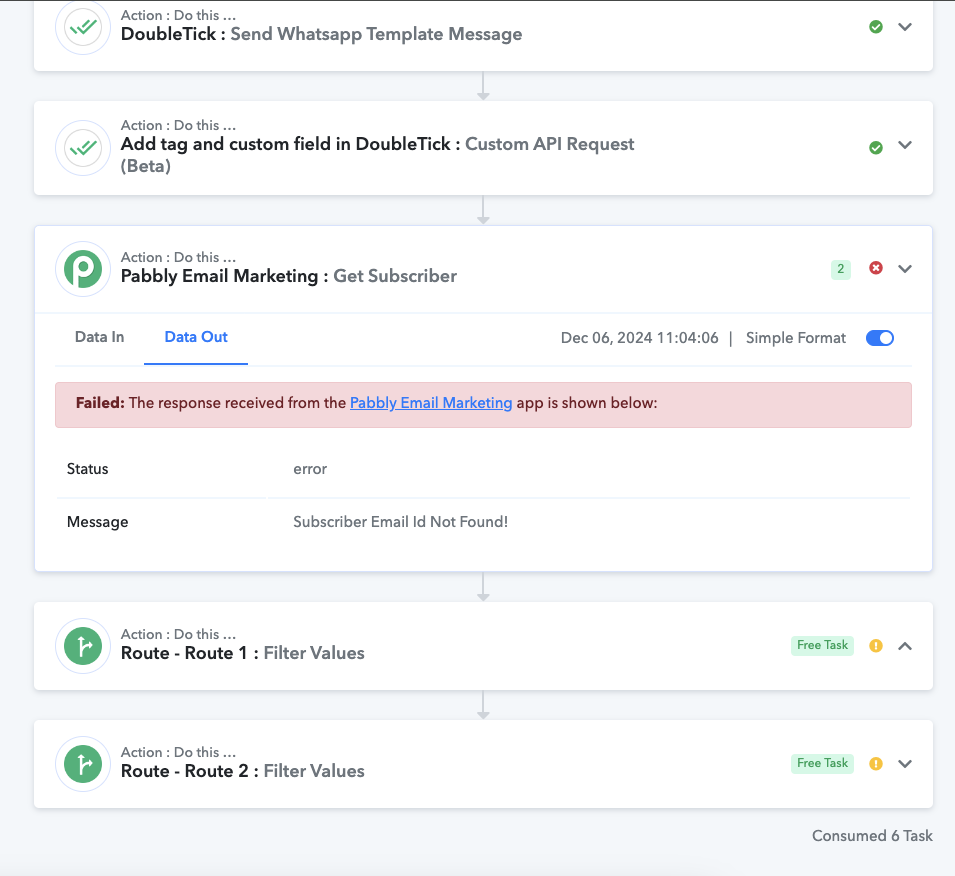Click yellow warning icon on Route 1
This screenshot has width=955, height=876.
876,646
